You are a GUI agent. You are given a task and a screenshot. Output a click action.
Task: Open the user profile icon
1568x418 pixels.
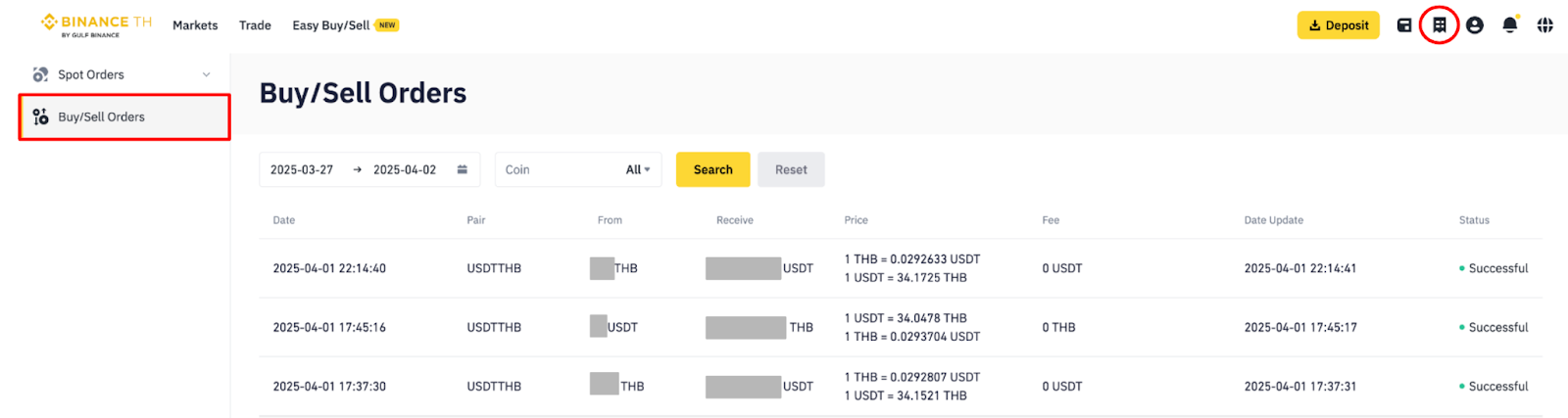[x=1475, y=25]
